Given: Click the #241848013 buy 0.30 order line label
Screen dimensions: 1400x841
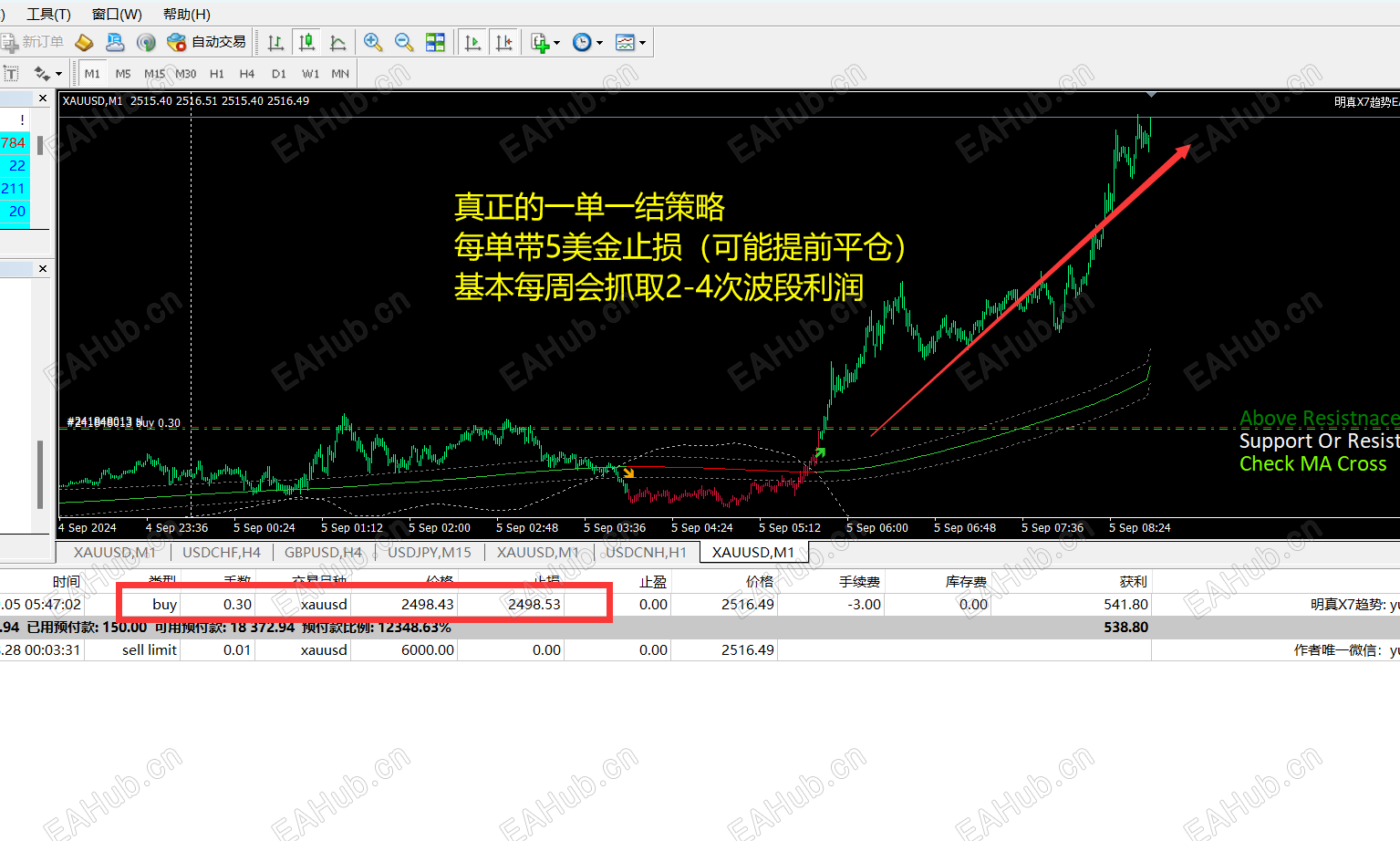Looking at the screenshot, I should (123, 422).
